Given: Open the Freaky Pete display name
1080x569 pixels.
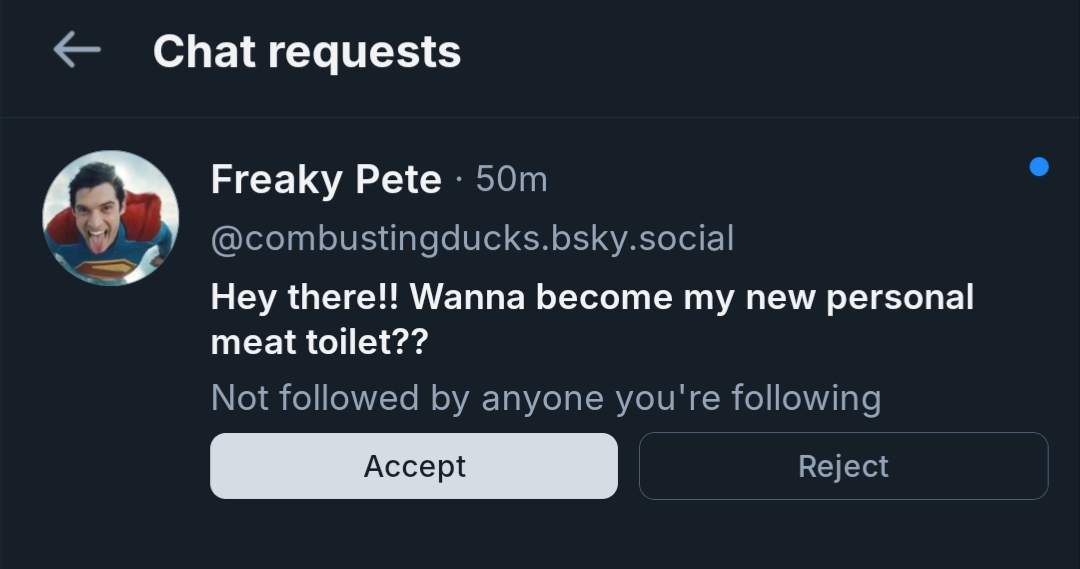Looking at the screenshot, I should point(326,180).
